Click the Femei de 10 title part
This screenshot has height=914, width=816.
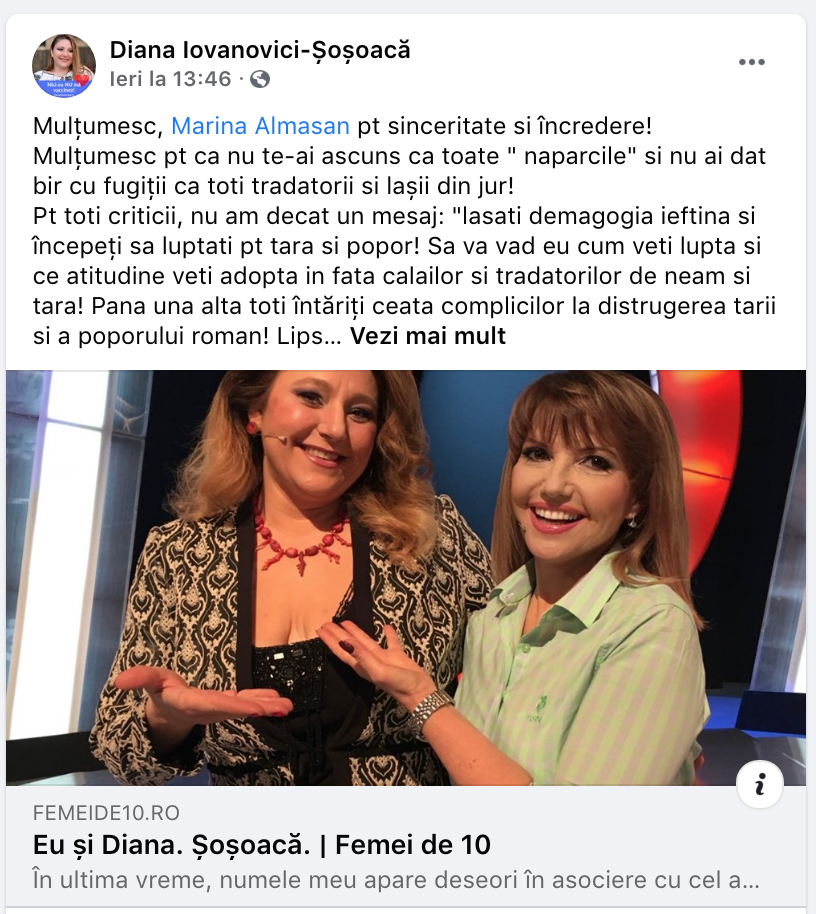(x=413, y=845)
